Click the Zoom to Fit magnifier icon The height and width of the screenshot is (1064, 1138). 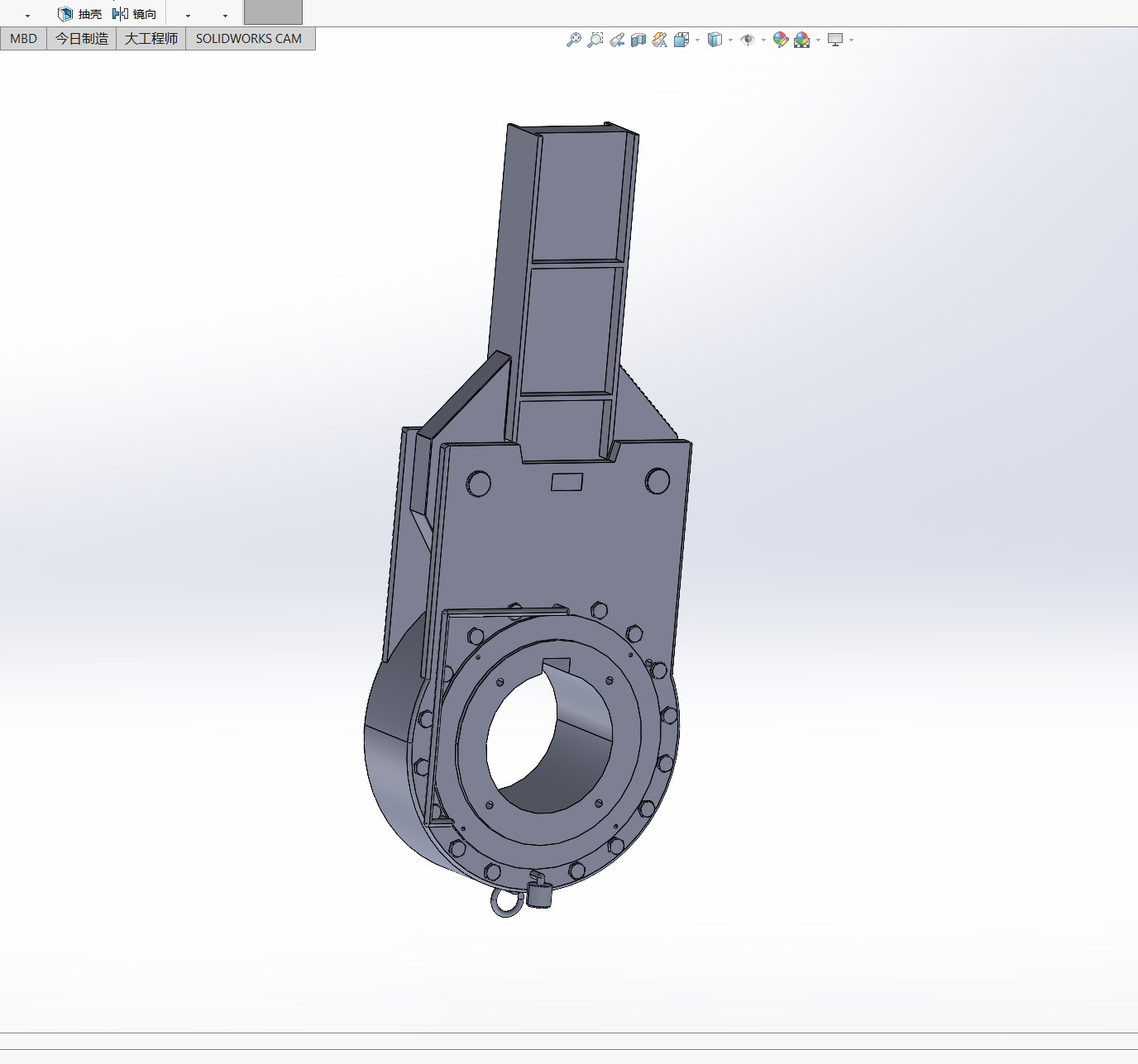(574, 40)
